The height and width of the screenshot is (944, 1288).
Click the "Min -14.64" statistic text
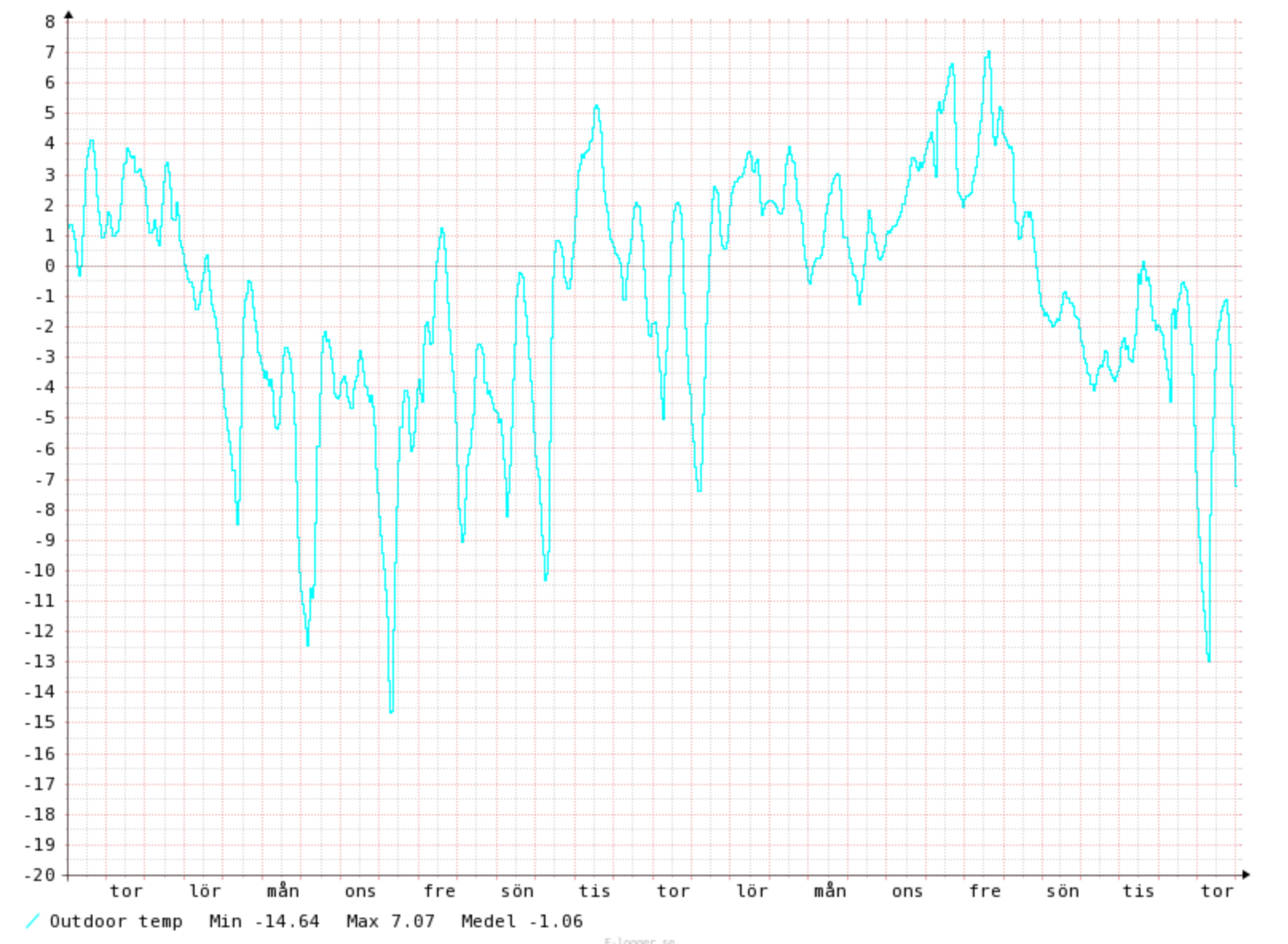click(x=264, y=922)
